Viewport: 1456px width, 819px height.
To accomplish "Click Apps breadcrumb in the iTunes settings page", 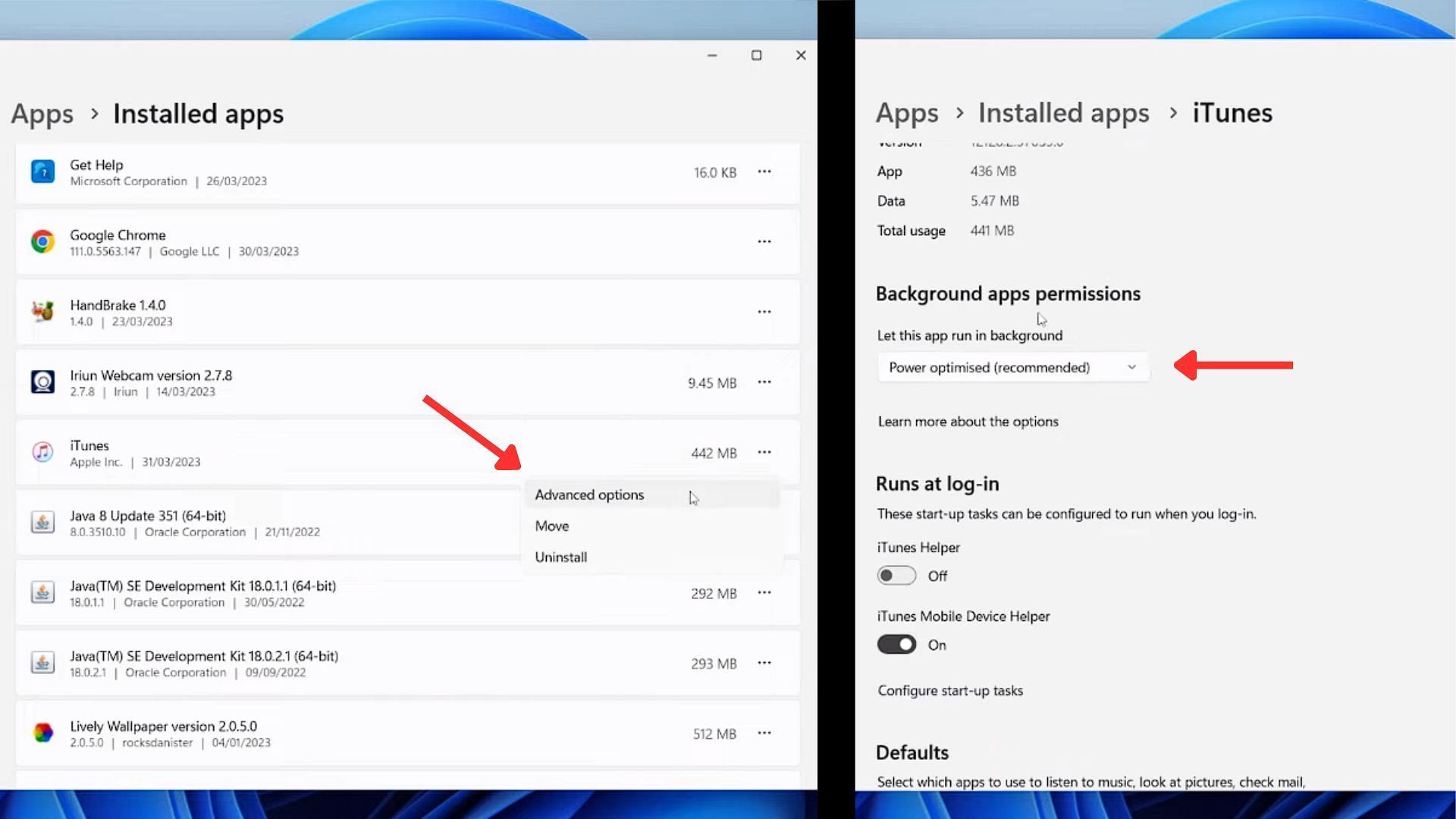I will pos(907,113).
